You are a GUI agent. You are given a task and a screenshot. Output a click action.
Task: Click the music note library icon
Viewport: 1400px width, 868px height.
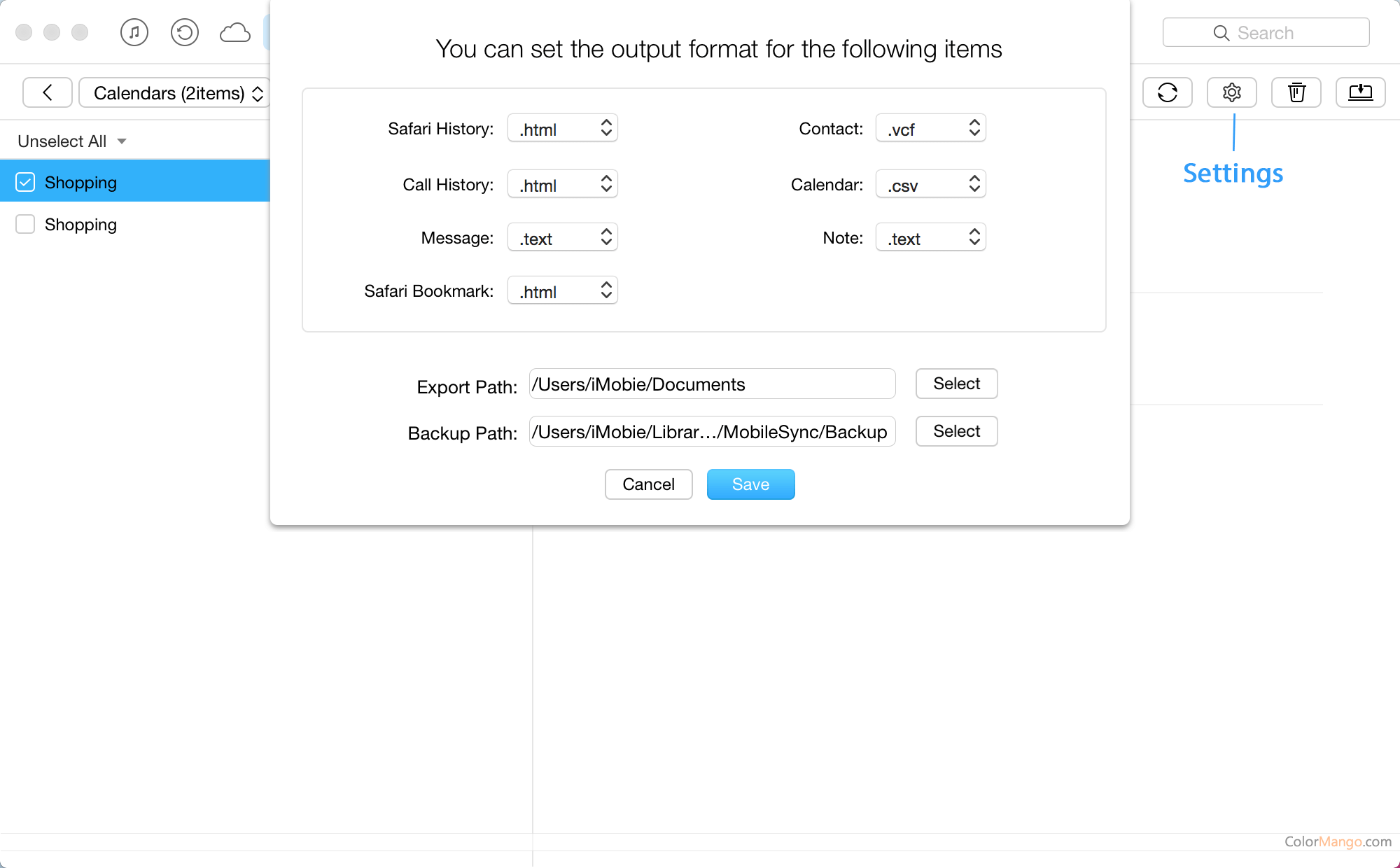click(x=134, y=32)
